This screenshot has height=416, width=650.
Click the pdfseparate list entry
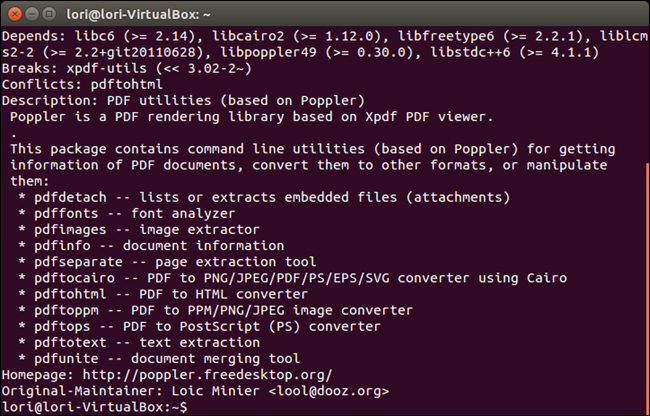point(175,262)
